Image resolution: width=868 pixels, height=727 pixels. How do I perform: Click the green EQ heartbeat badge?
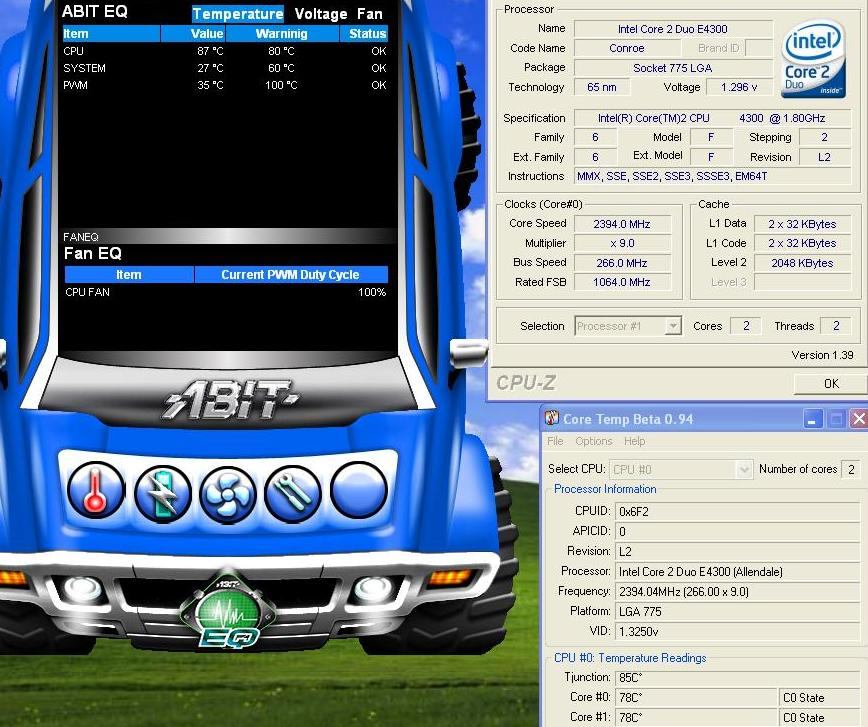228,612
